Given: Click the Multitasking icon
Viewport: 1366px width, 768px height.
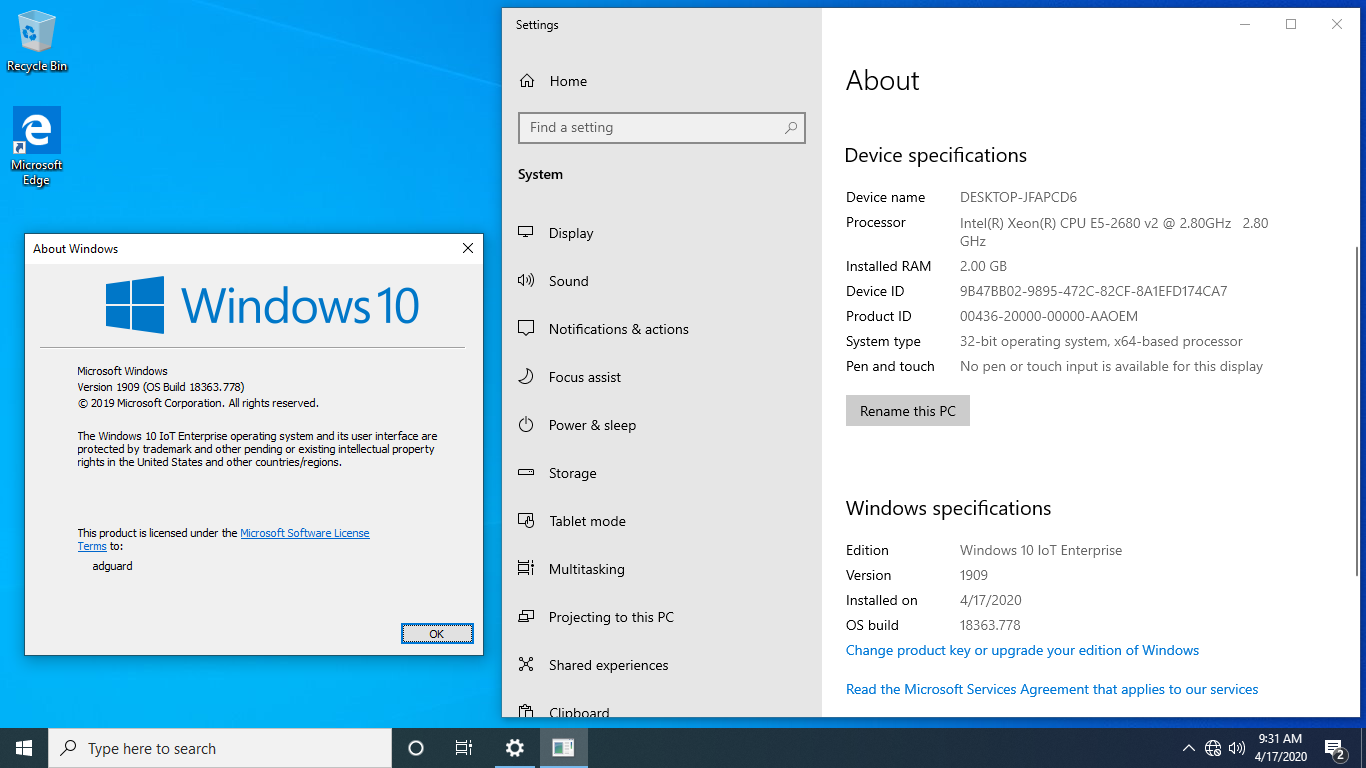Looking at the screenshot, I should click(x=526, y=569).
